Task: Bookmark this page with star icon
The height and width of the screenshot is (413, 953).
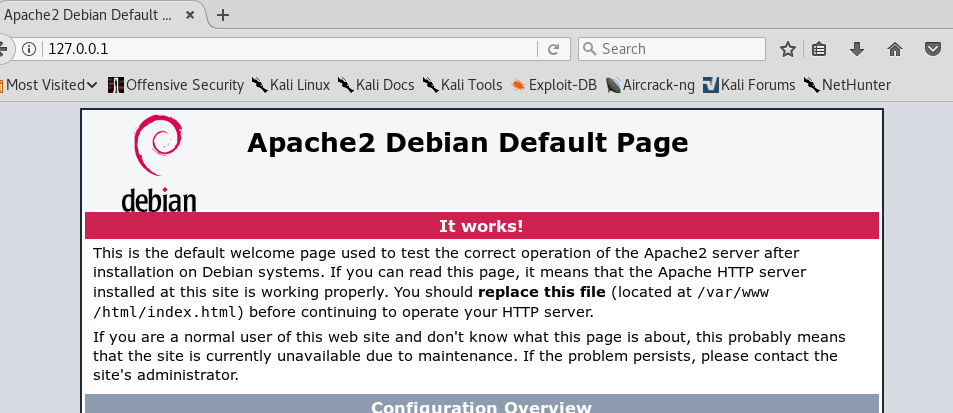Action: 788,49
